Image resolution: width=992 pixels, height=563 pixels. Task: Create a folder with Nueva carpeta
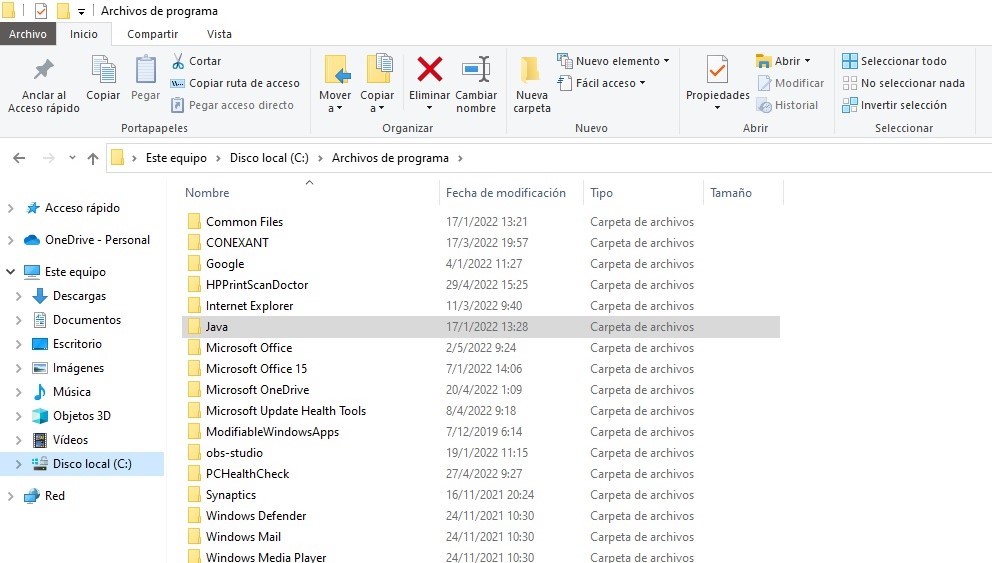click(531, 85)
